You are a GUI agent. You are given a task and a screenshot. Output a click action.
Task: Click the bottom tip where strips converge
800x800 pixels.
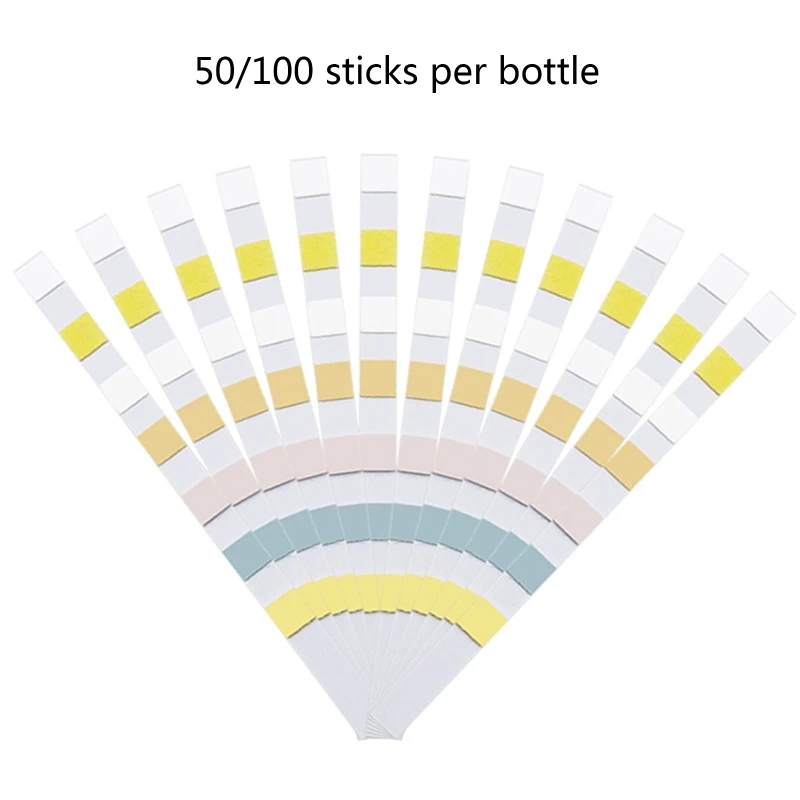coord(379,733)
